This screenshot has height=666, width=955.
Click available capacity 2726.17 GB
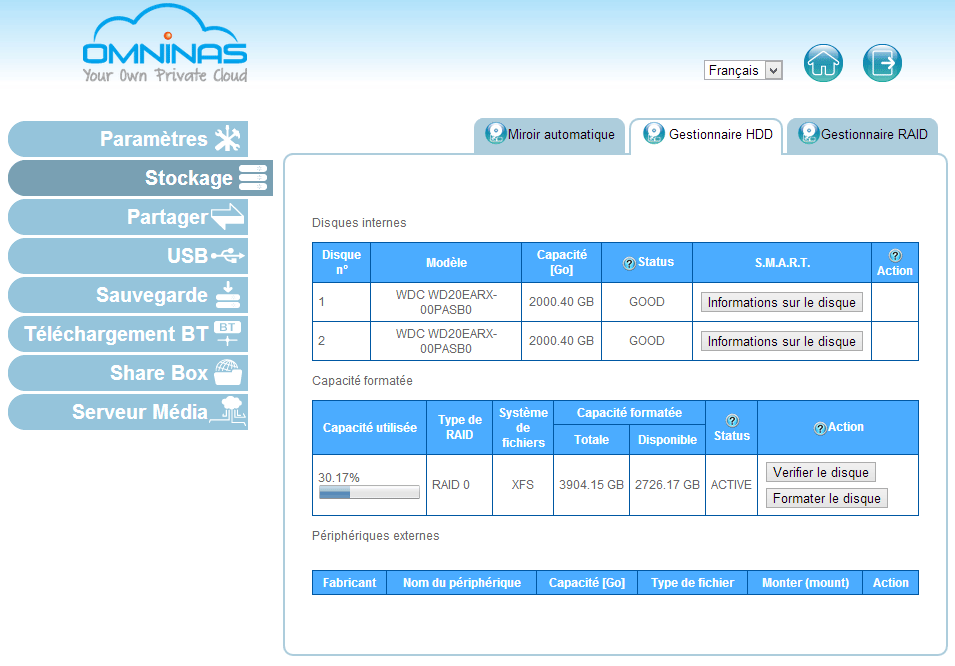click(x=668, y=485)
